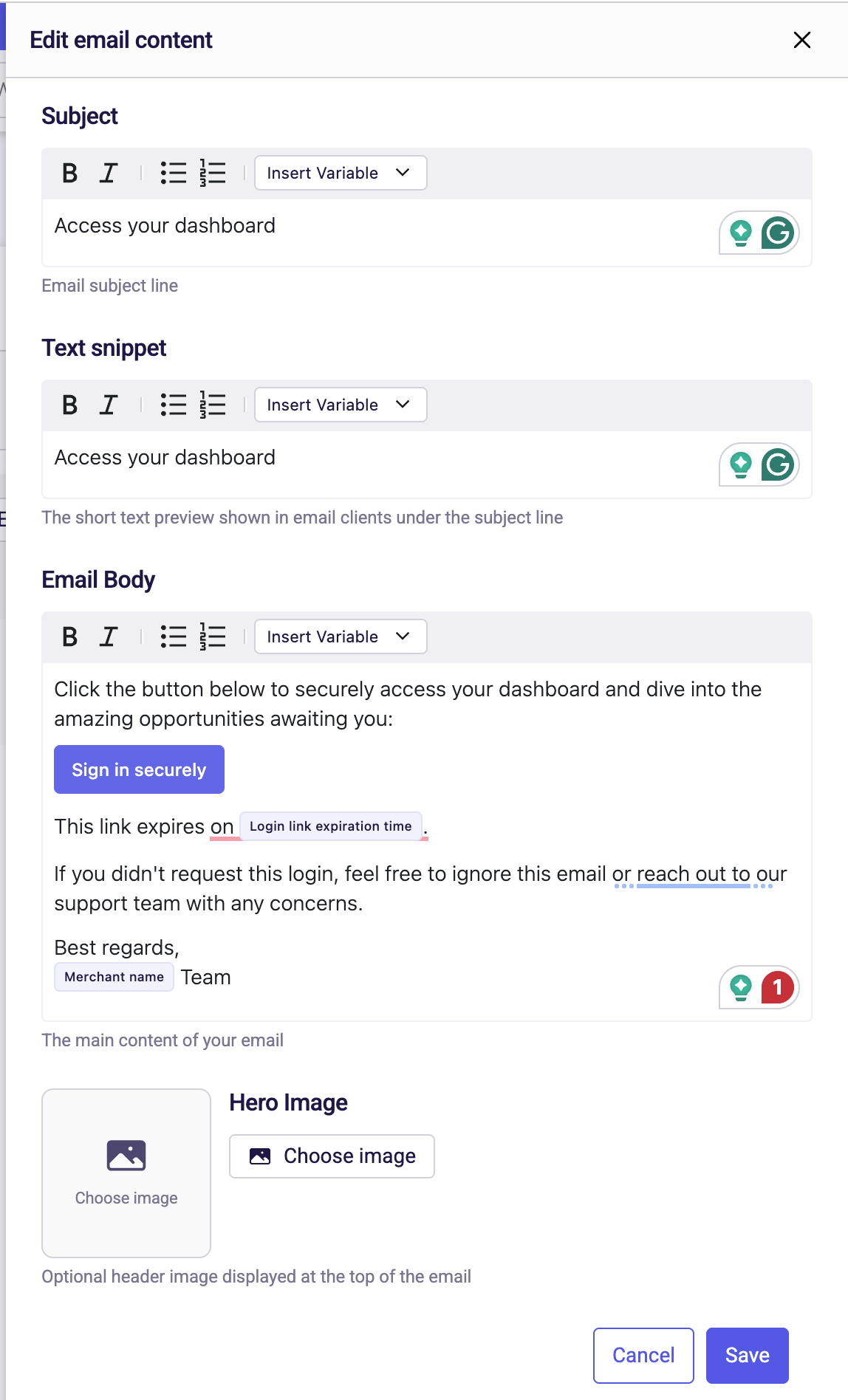Open the red Grammarly alert badge showing 1
The width and height of the screenshot is (848, 1400).
pos(777,987)
